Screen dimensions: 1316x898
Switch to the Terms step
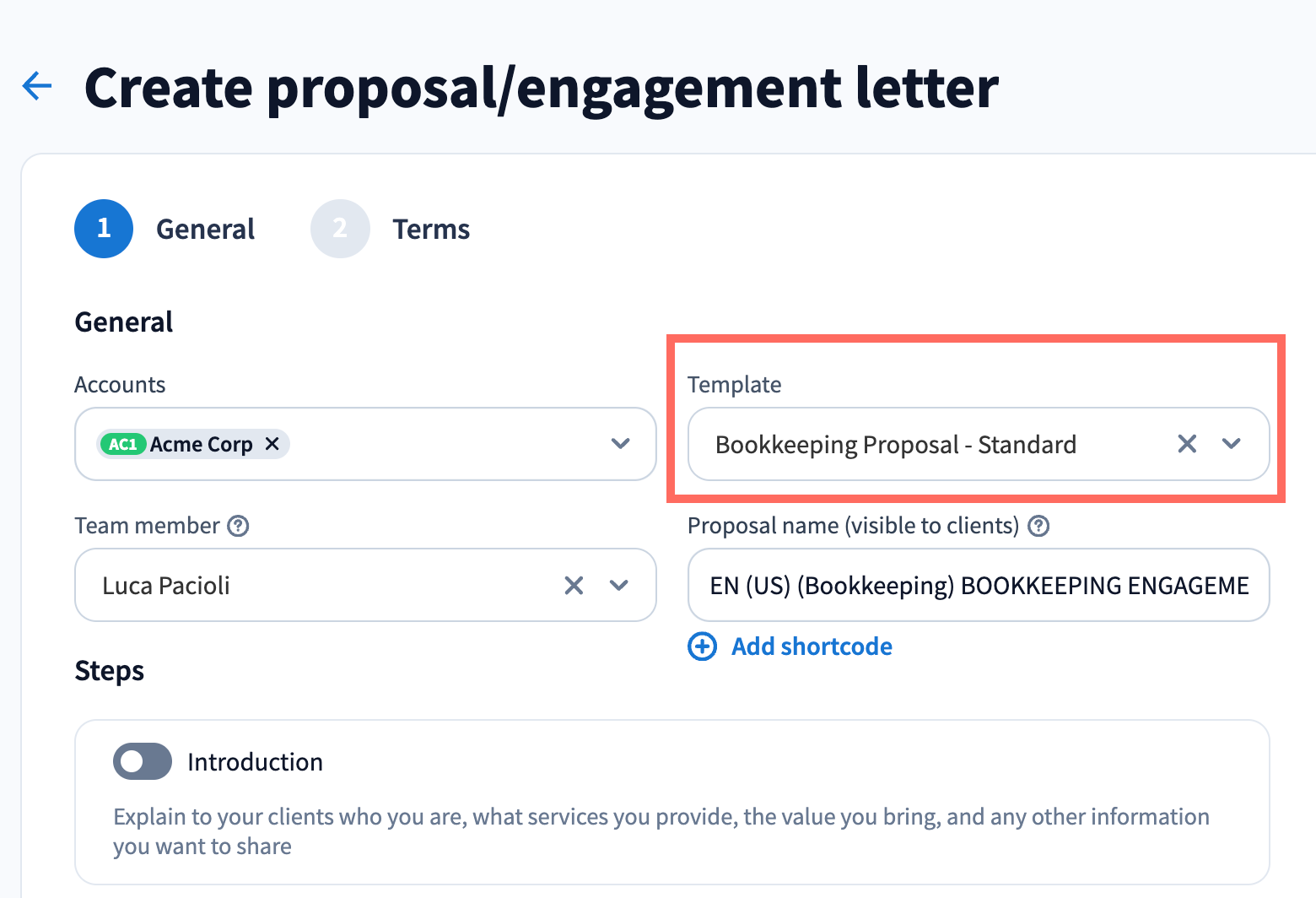[x=431, y=230]
